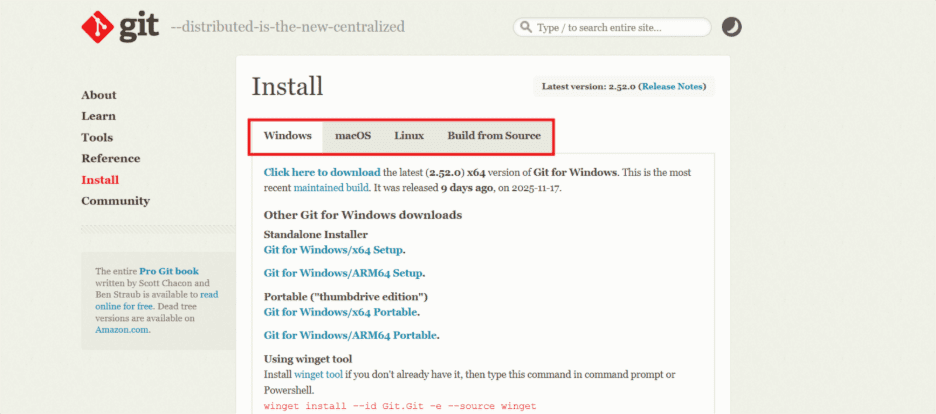Select the Windows tab
Image resolution: width=936 pixels, height=414 pixels.
click(x=288, y=135)
